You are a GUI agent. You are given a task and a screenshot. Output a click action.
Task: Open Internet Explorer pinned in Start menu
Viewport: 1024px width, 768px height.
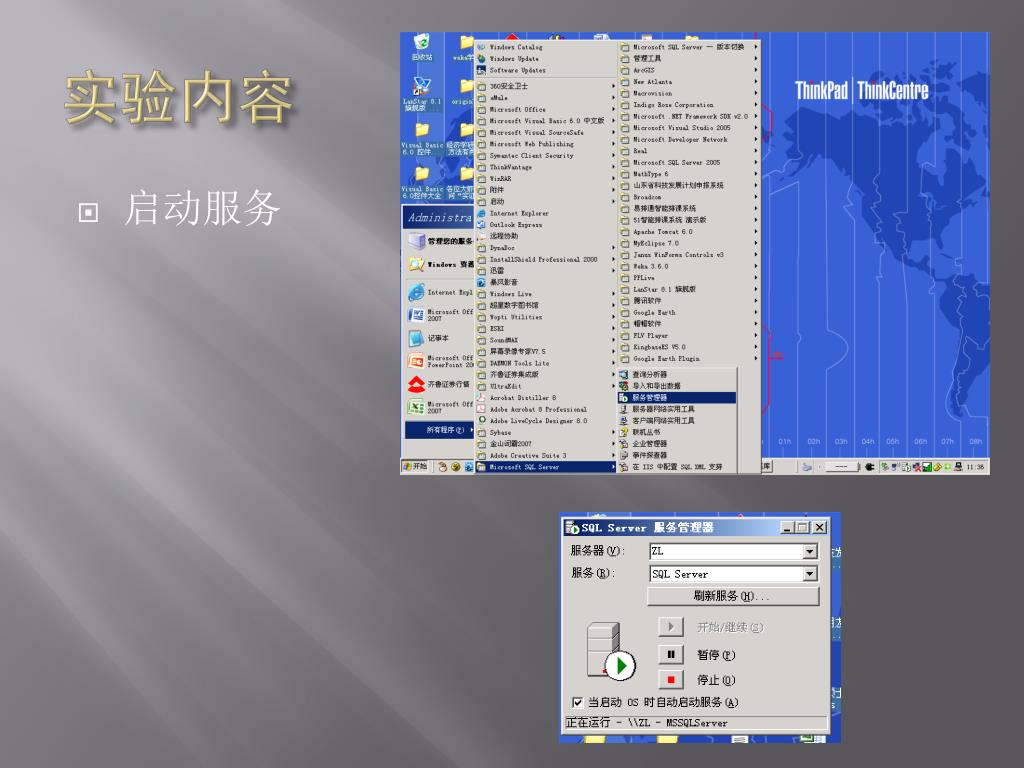click(x=439, y=293)
